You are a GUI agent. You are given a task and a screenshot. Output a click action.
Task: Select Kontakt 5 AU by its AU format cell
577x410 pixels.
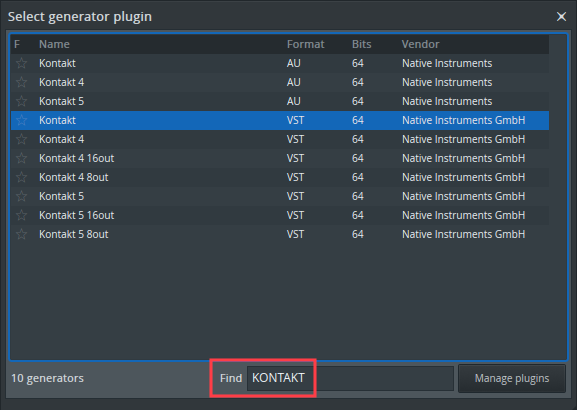(x=293, y=101)
